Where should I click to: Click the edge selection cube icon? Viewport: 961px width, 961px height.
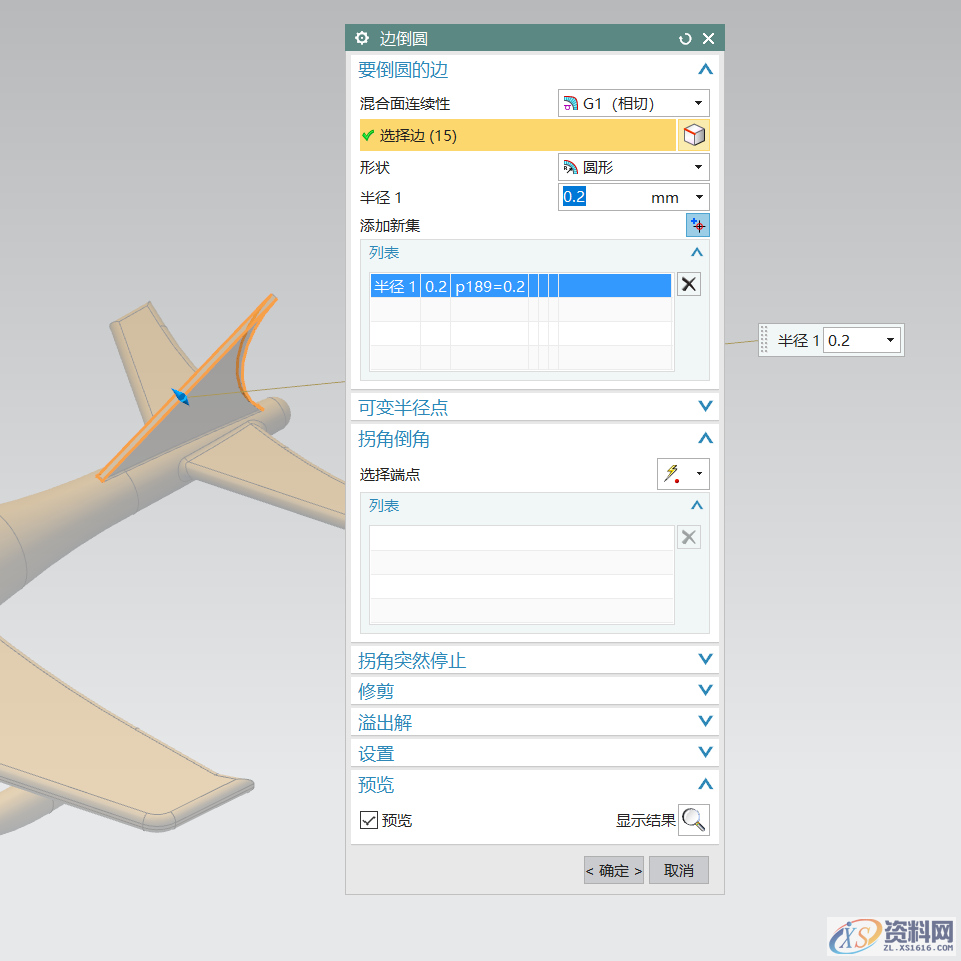694,135
